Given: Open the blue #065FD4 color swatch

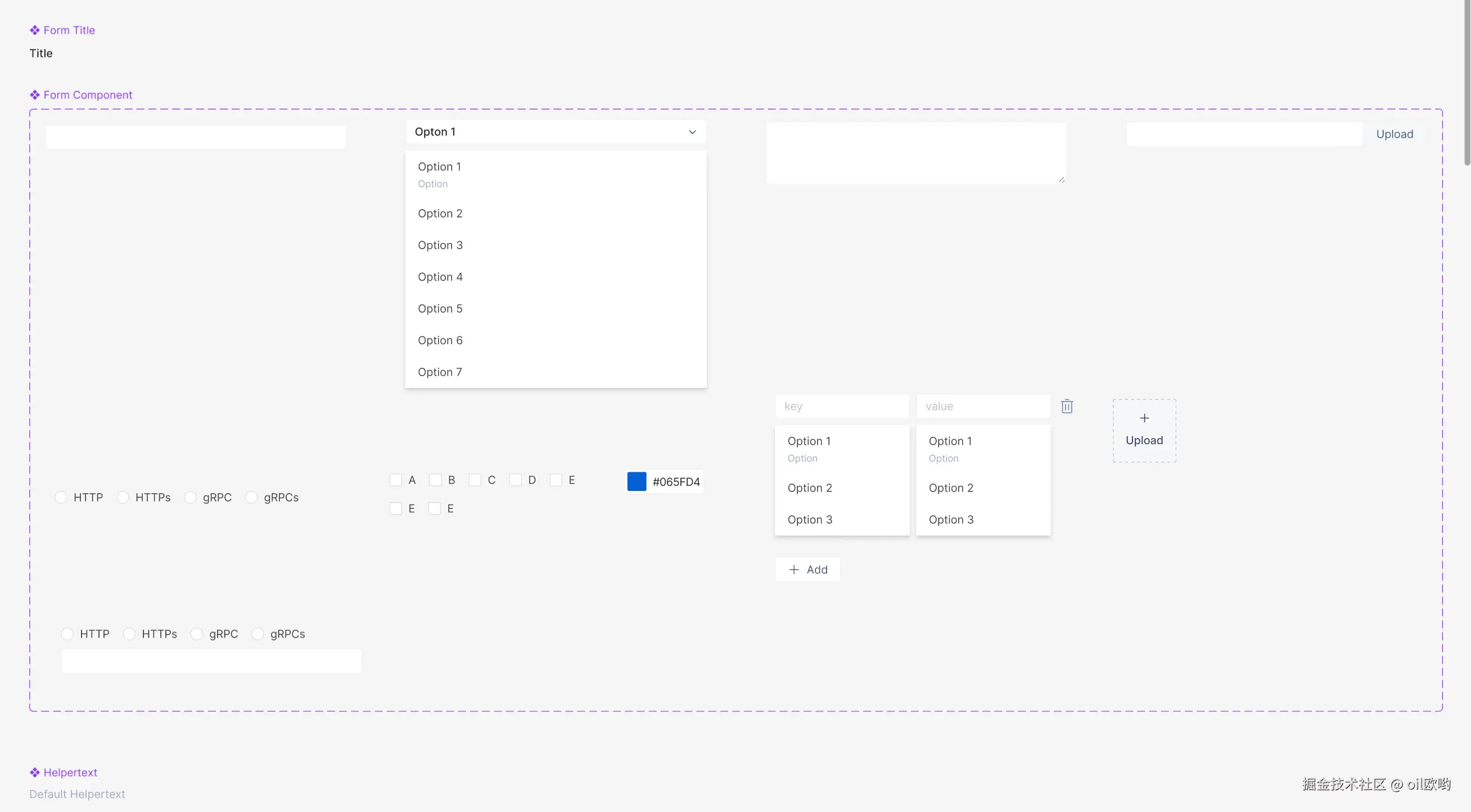Looking at the screenshot, I should point(637,481).
